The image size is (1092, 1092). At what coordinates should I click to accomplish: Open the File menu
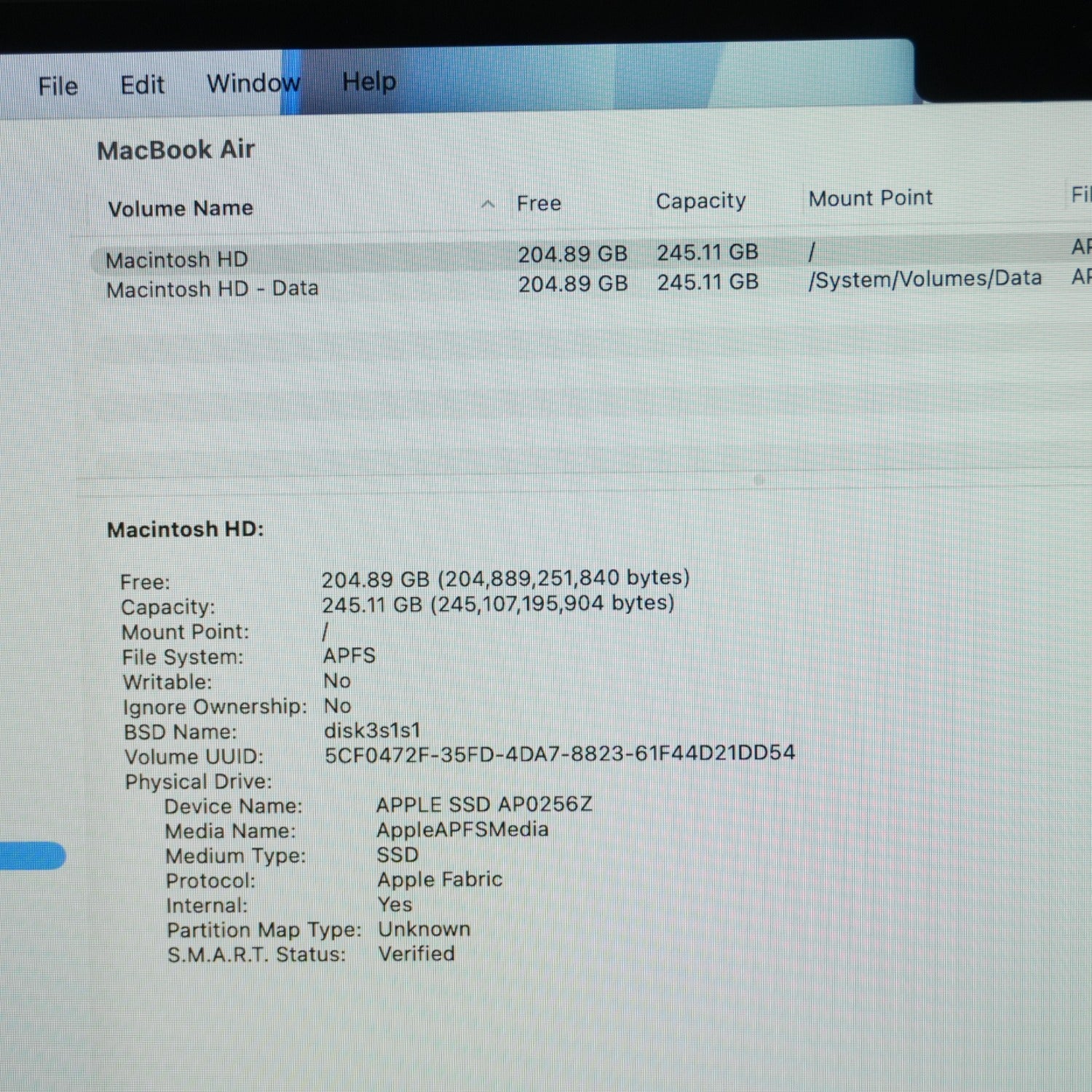click(x=58, y=86)
